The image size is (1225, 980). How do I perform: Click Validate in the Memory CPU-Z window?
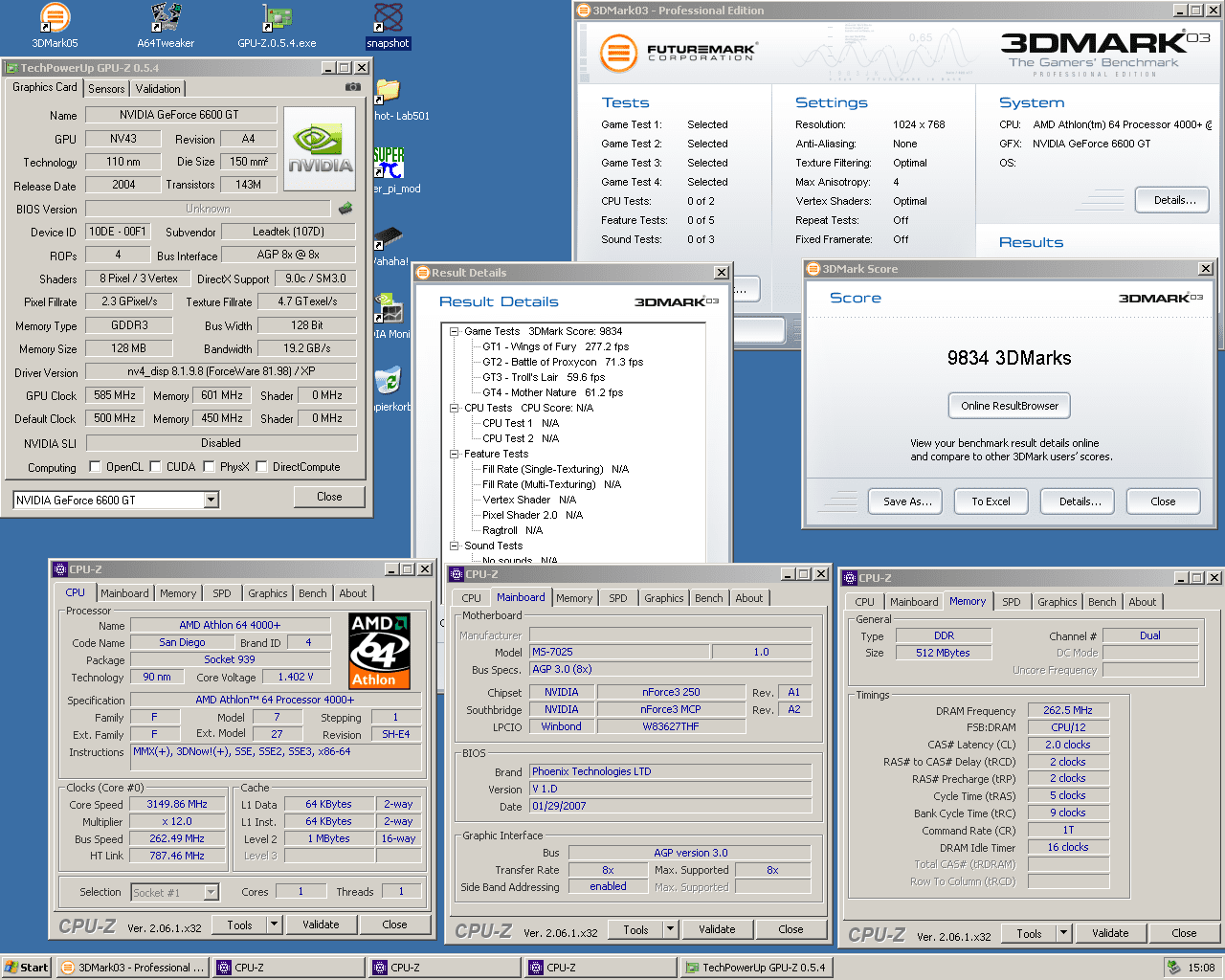pyautogui.click(x=1110, y=933)
